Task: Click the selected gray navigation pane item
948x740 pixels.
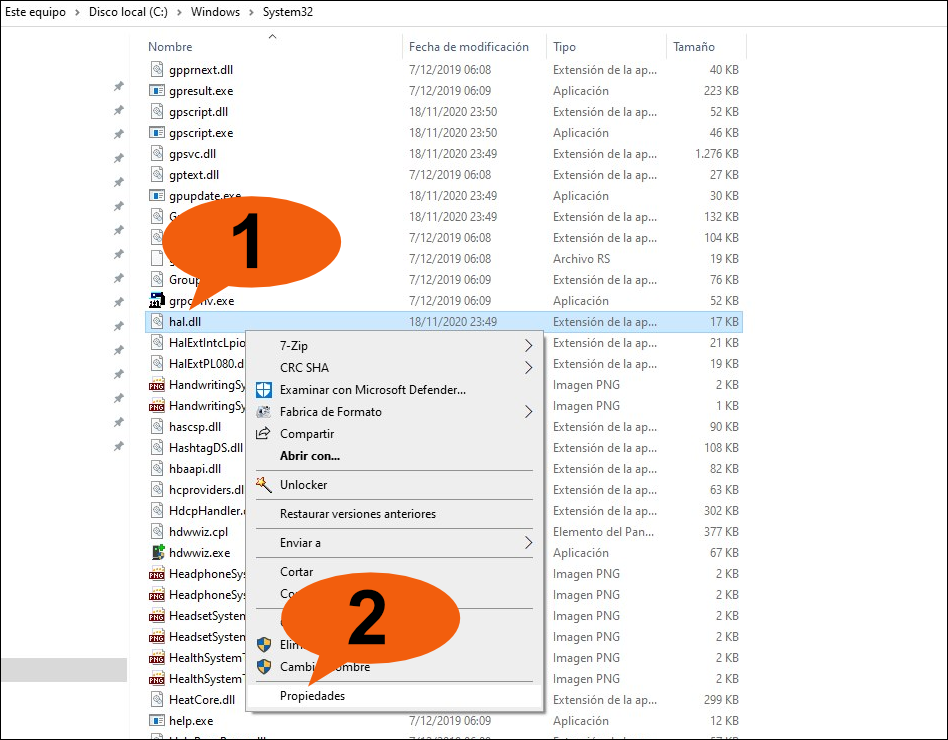Action: (x=64, y=670)
